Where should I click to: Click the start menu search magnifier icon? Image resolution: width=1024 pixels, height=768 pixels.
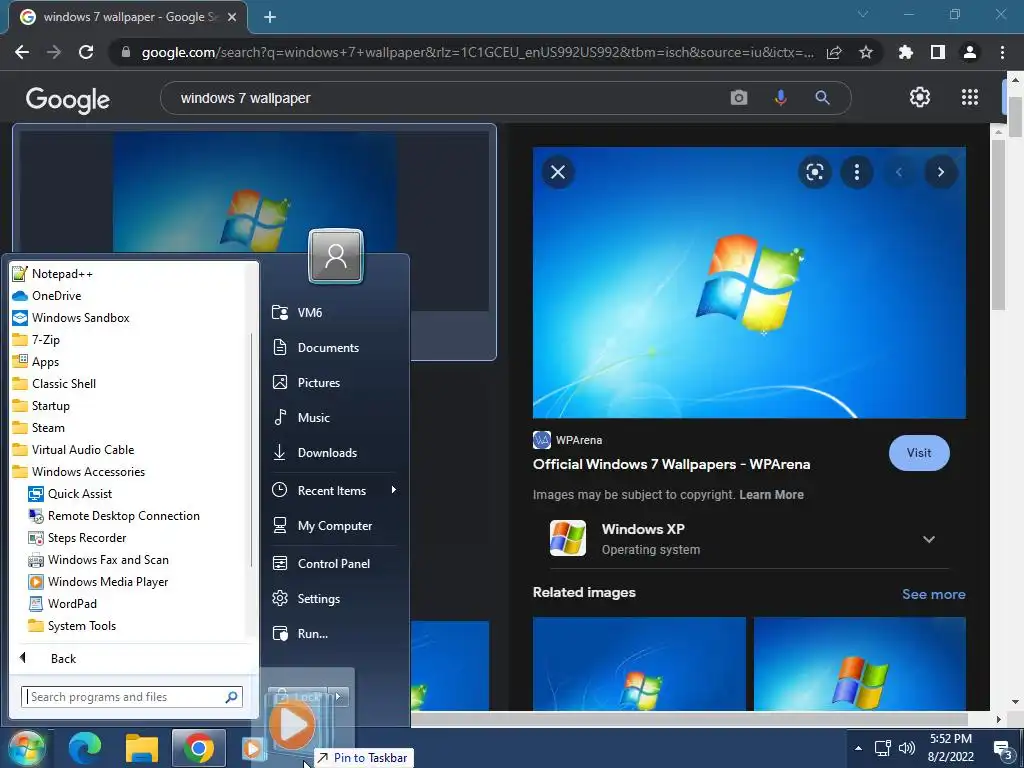tap(231, 697)
